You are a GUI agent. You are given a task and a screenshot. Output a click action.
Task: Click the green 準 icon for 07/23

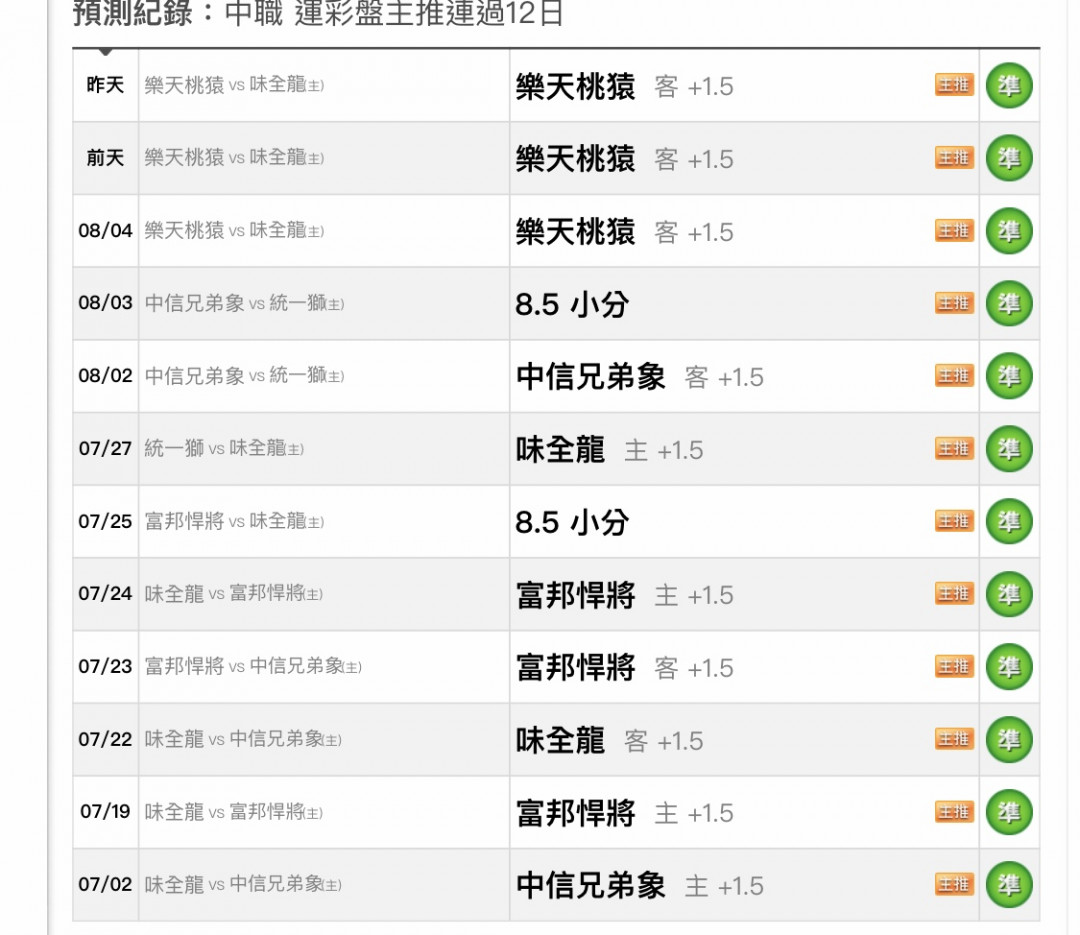tap(1009, 667)
